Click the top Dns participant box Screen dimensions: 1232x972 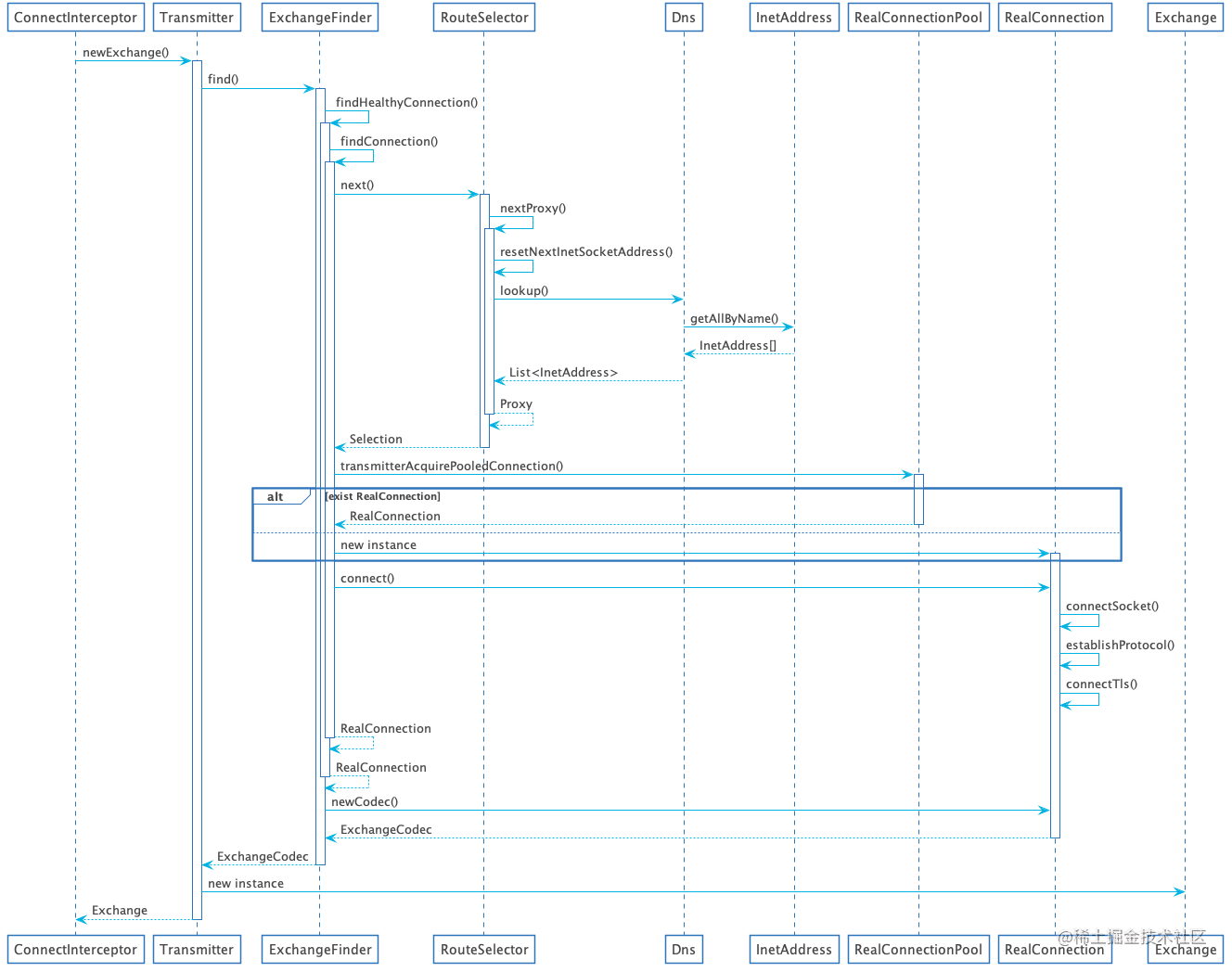(684, 18)
